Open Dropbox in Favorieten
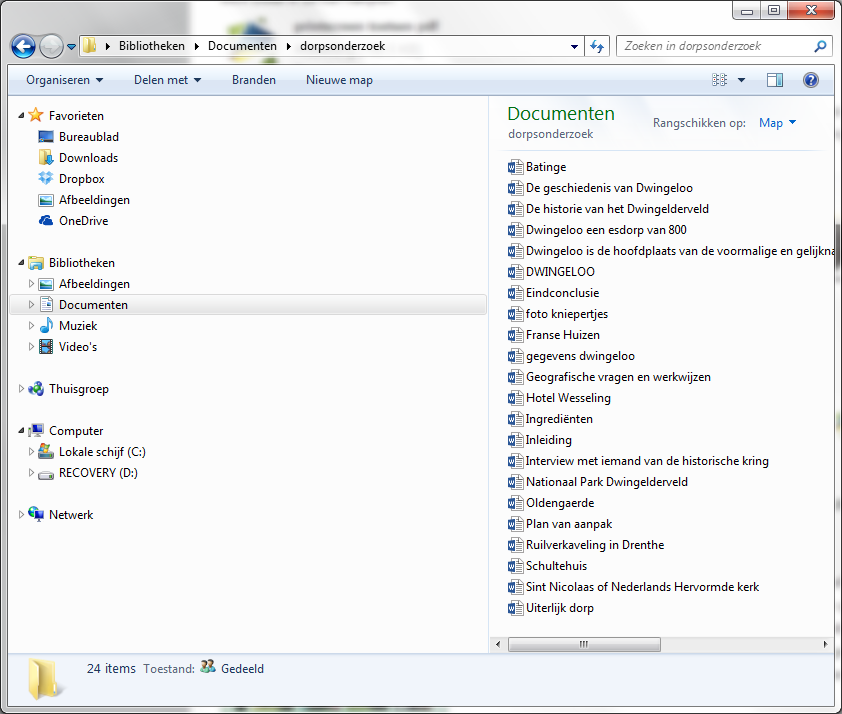This screenshot has width=842, height=714. click(x=81, y=179)
